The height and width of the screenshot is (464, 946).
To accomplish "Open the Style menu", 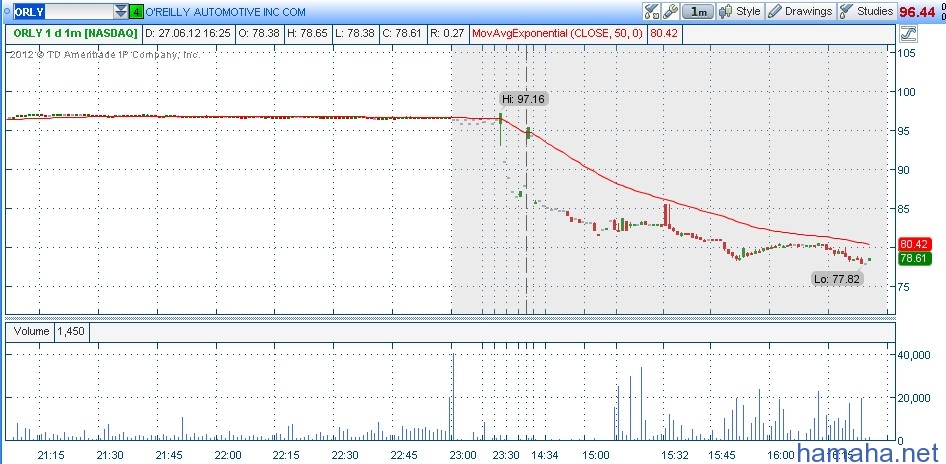I will tap(741, 11).
